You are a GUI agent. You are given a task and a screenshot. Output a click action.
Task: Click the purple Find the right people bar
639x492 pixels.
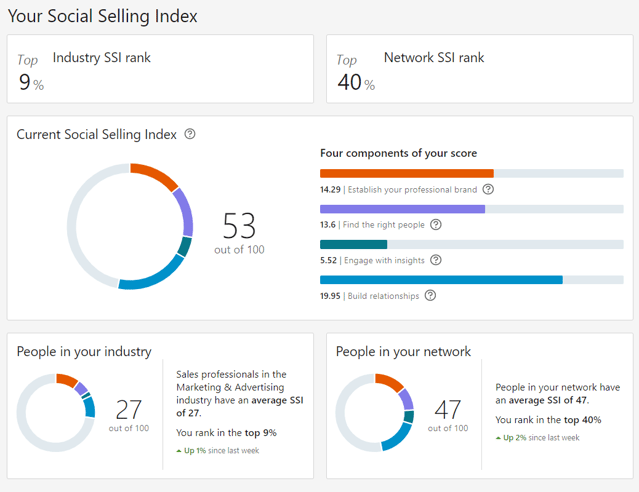pyautogui.click(x=402, y=209)
